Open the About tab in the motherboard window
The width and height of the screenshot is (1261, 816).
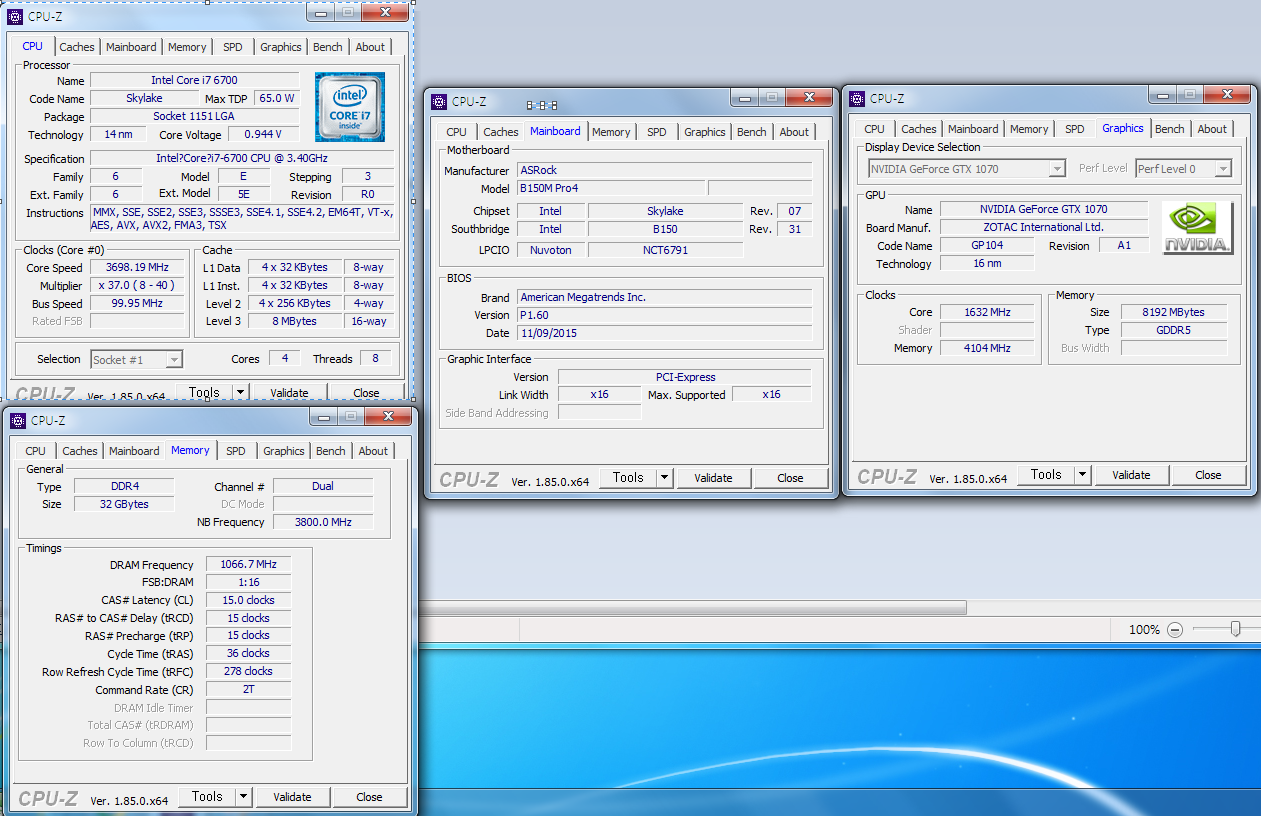pos(794,132)
